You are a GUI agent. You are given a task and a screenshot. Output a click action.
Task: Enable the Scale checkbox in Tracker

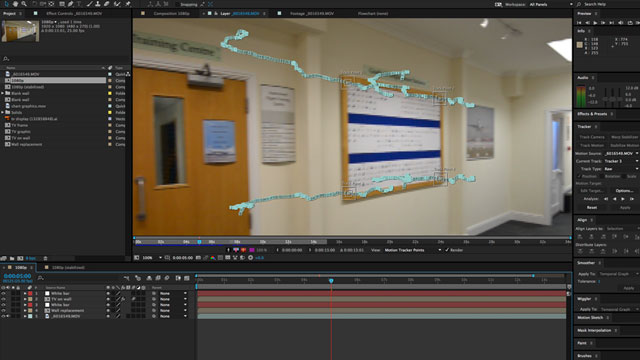(x=624, y=176)
